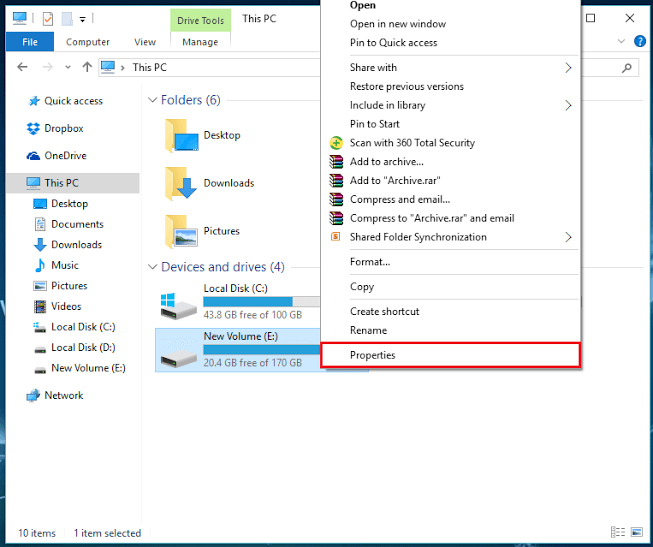Click the Up one level arrow
Screen dimensions: 653x547
[87, 67]
